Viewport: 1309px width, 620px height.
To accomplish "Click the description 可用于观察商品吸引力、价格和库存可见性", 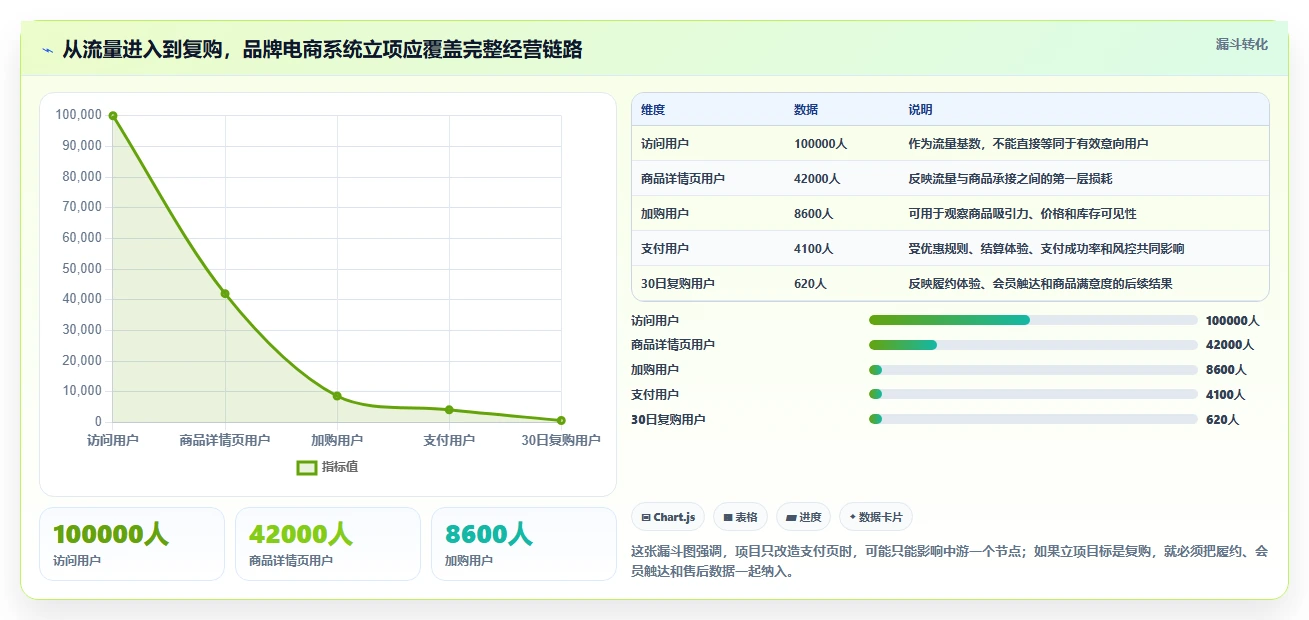I will coord(1022,214).
